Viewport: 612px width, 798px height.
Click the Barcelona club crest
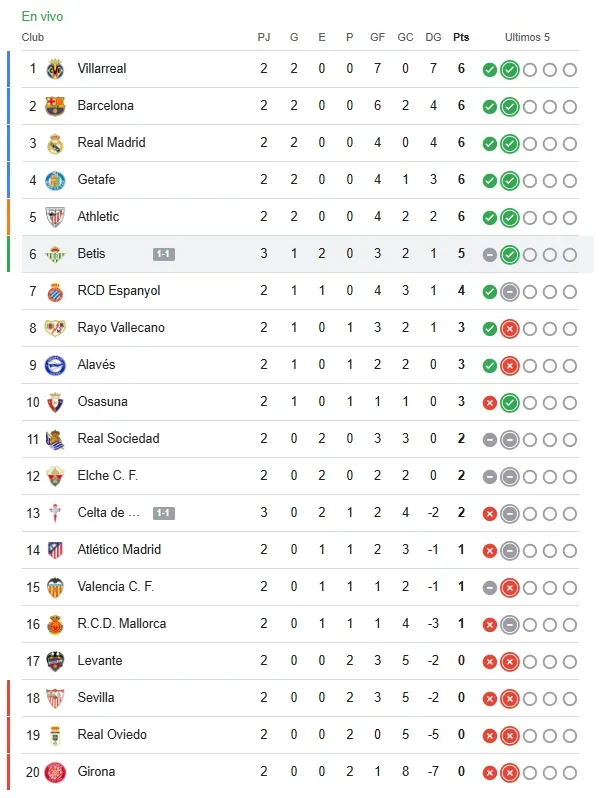tap(55, 106)
